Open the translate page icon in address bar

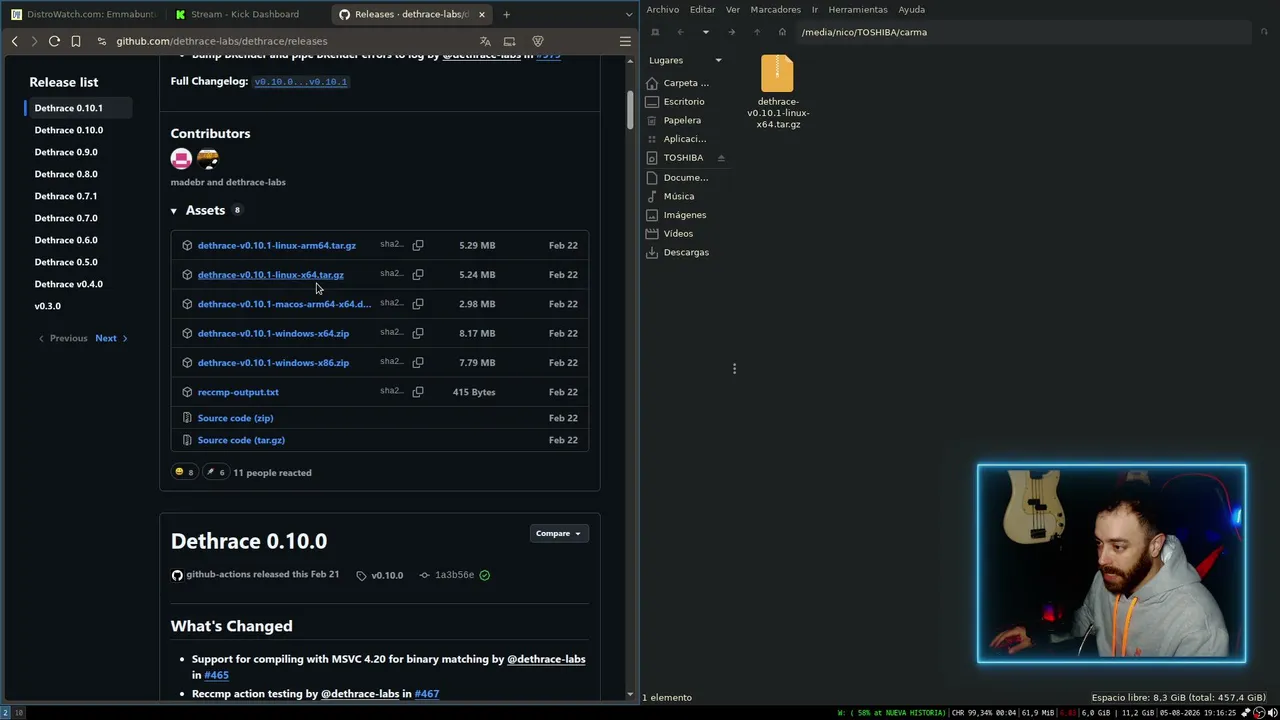click(485, 41)
